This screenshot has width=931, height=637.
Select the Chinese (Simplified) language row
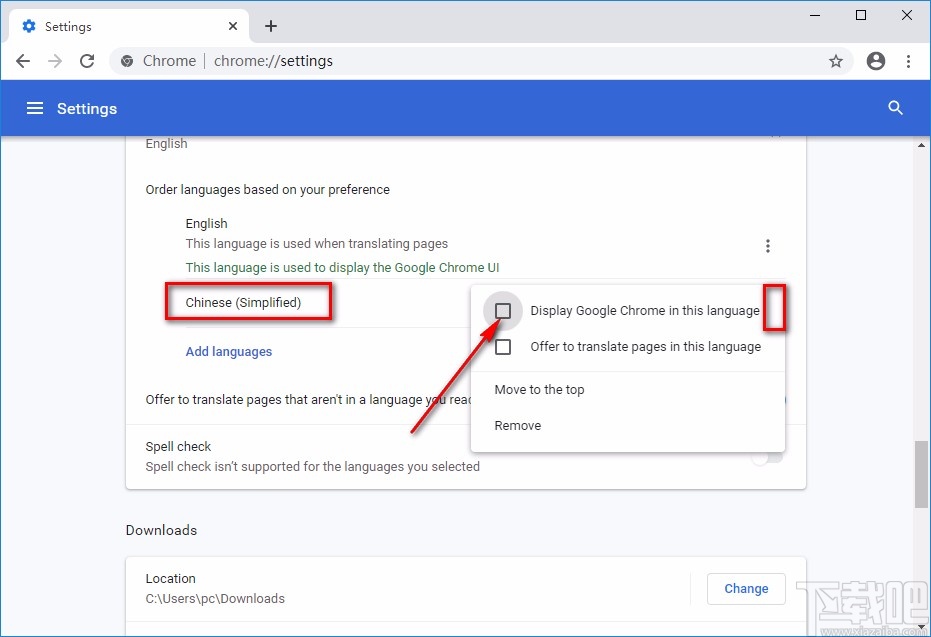pyautogui.click(x=243, y=303)
